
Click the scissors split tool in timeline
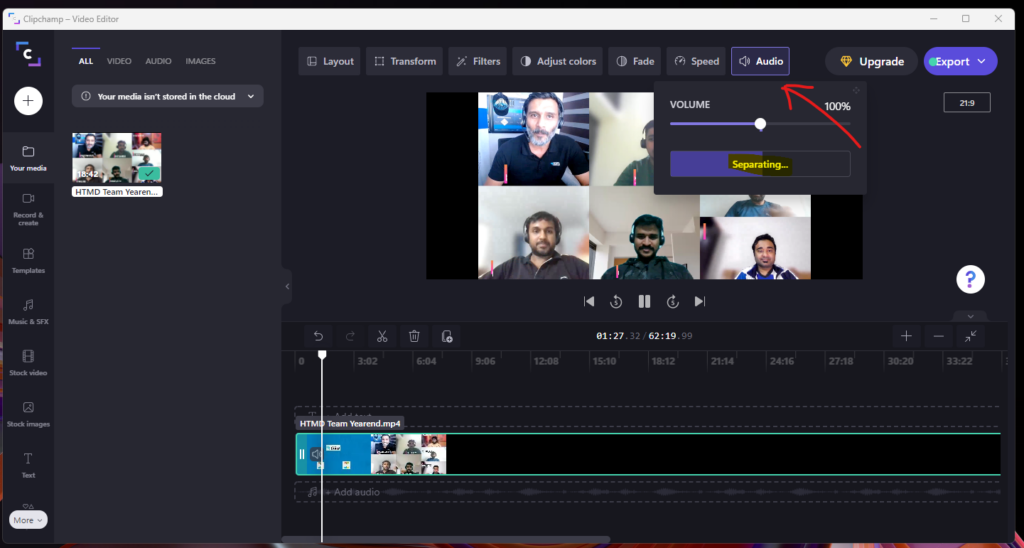click(381, 337)
